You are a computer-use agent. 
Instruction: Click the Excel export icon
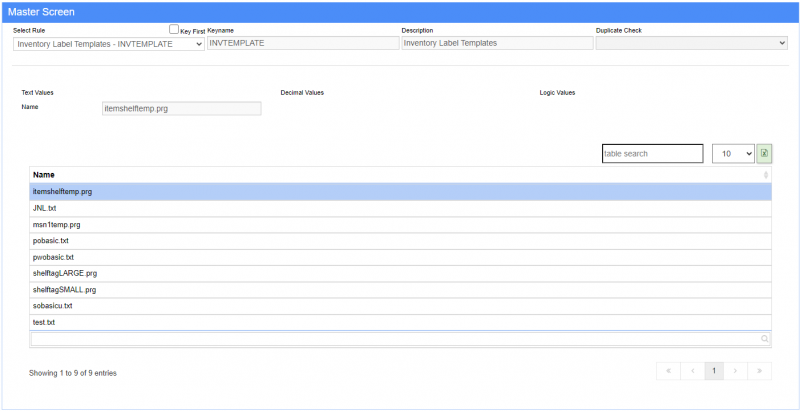[764, 154]
